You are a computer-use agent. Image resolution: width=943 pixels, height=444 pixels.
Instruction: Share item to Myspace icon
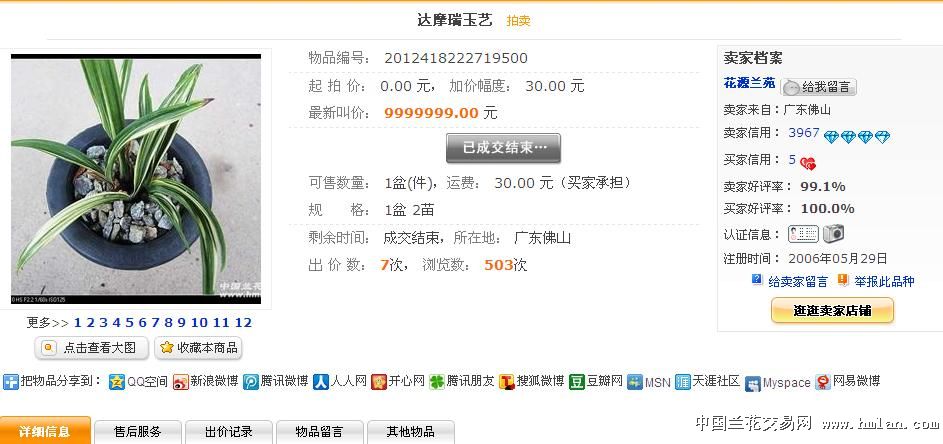pyautogui.click(x=753, y=384)
